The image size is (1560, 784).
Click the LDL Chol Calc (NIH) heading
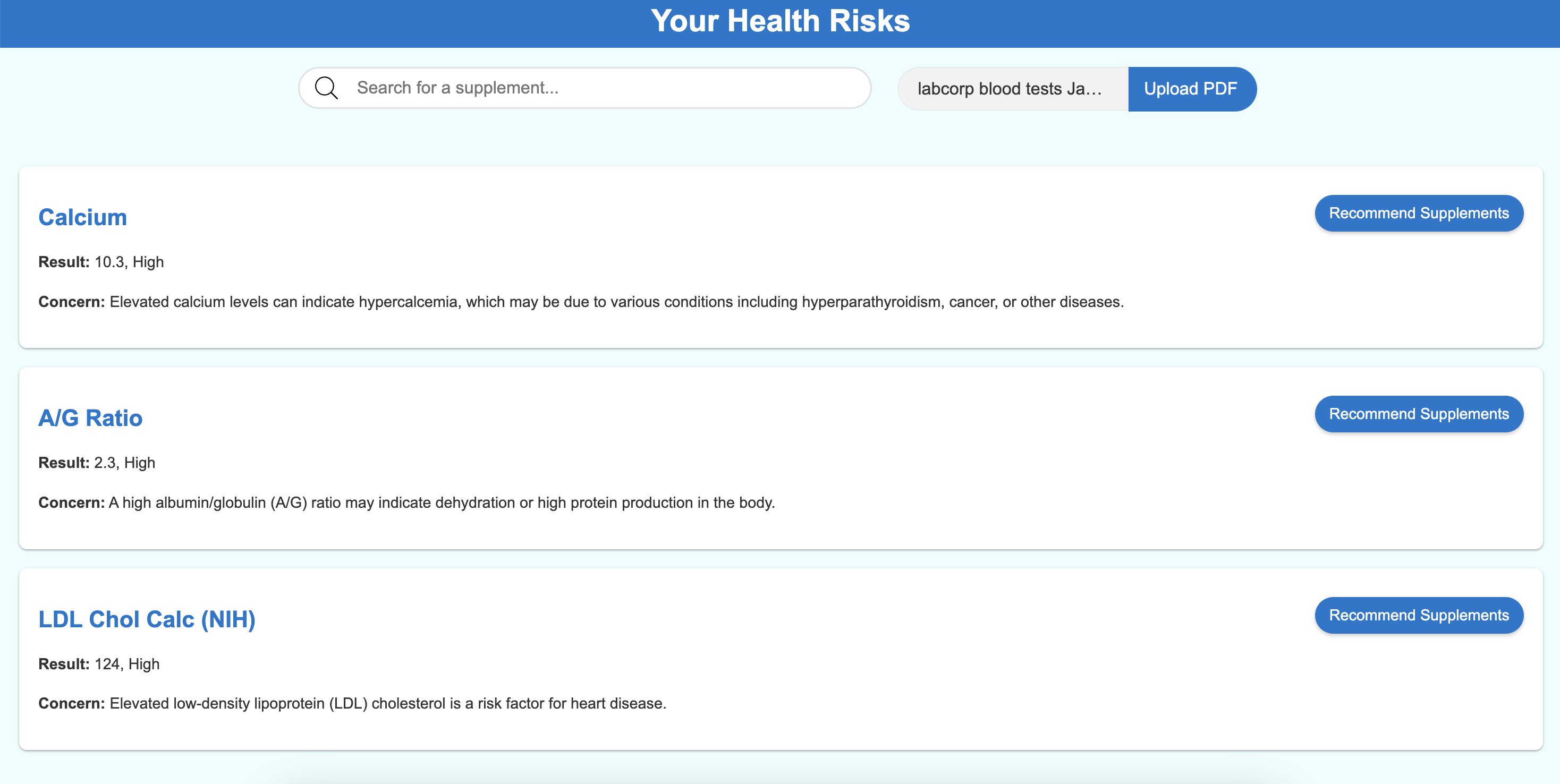point(147,619)
